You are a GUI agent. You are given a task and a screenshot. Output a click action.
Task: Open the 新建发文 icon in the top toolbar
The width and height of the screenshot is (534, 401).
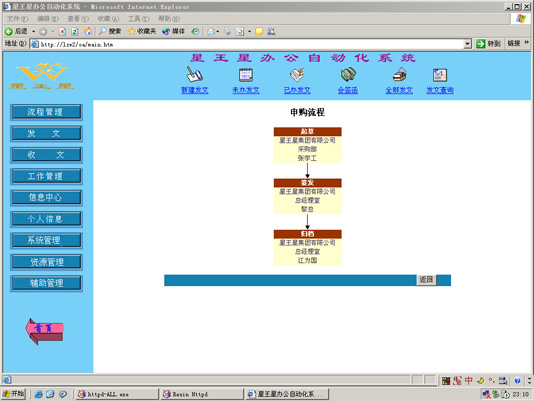194,74
